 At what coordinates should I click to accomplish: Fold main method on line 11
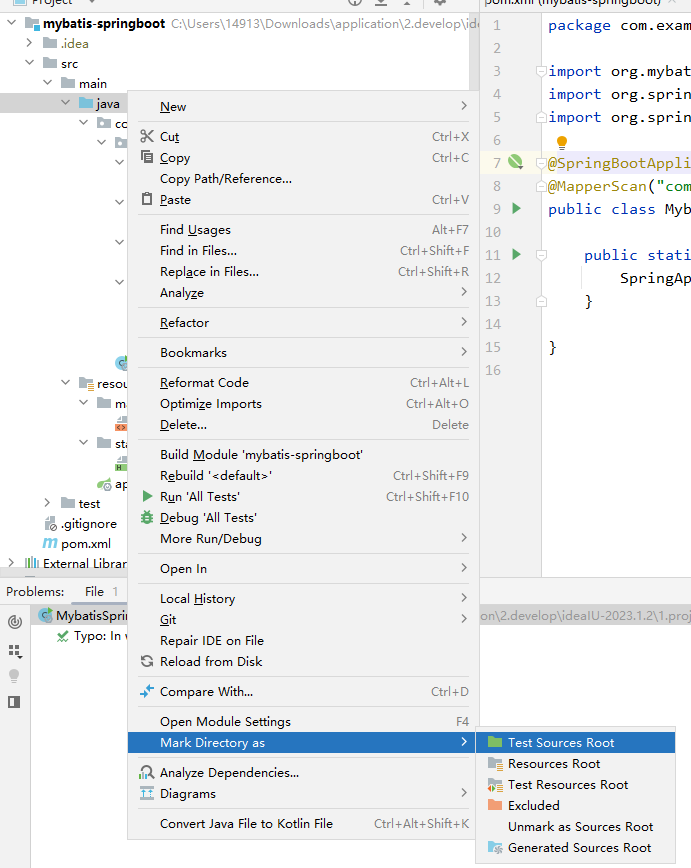point(542,255)
